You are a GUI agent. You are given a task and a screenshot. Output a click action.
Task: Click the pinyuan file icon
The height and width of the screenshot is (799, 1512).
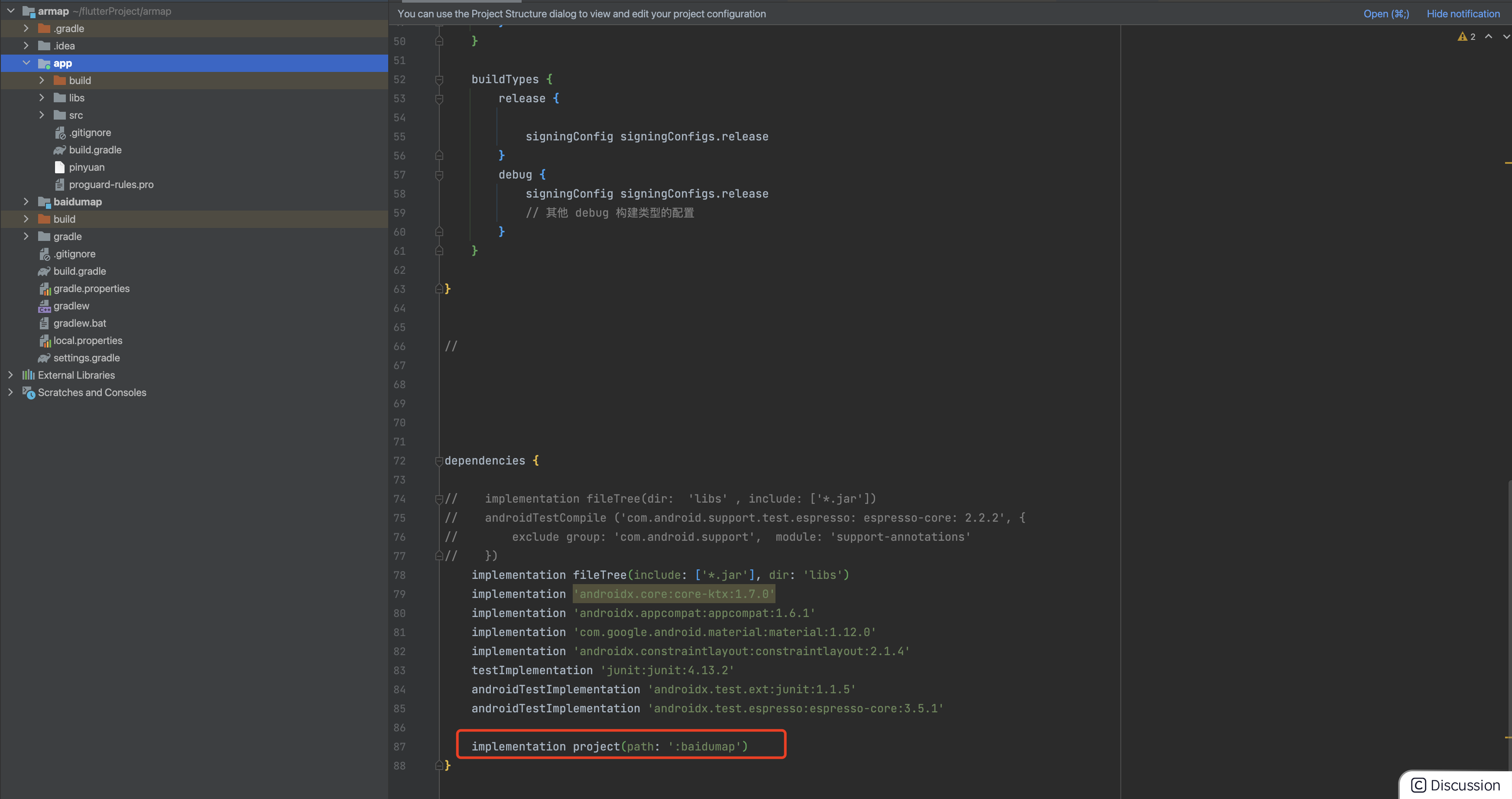tap(59, 167)
